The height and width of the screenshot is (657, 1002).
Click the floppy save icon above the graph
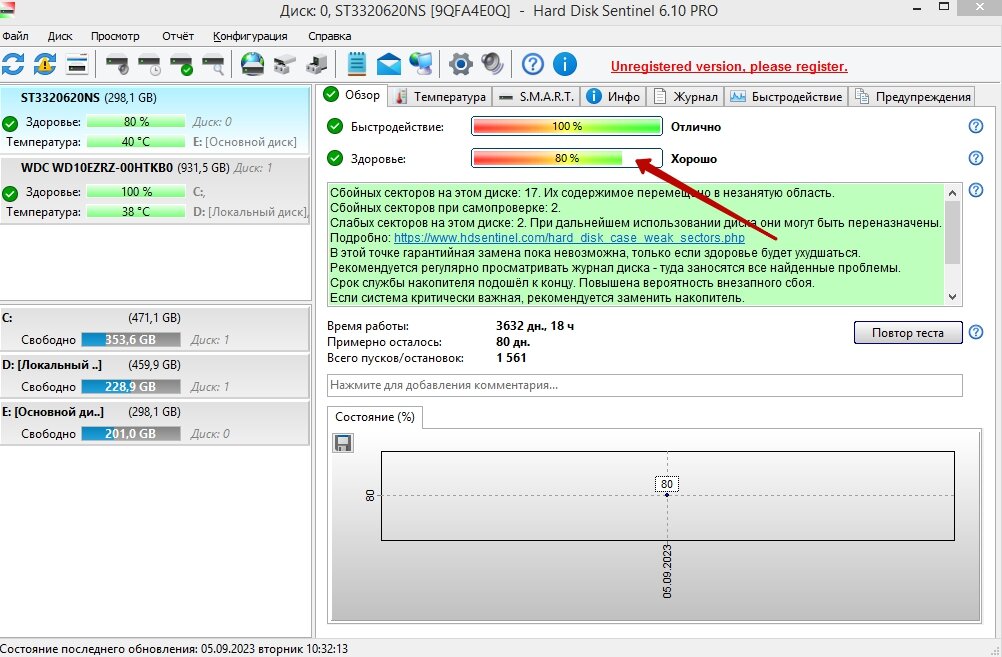coord(343,443)
